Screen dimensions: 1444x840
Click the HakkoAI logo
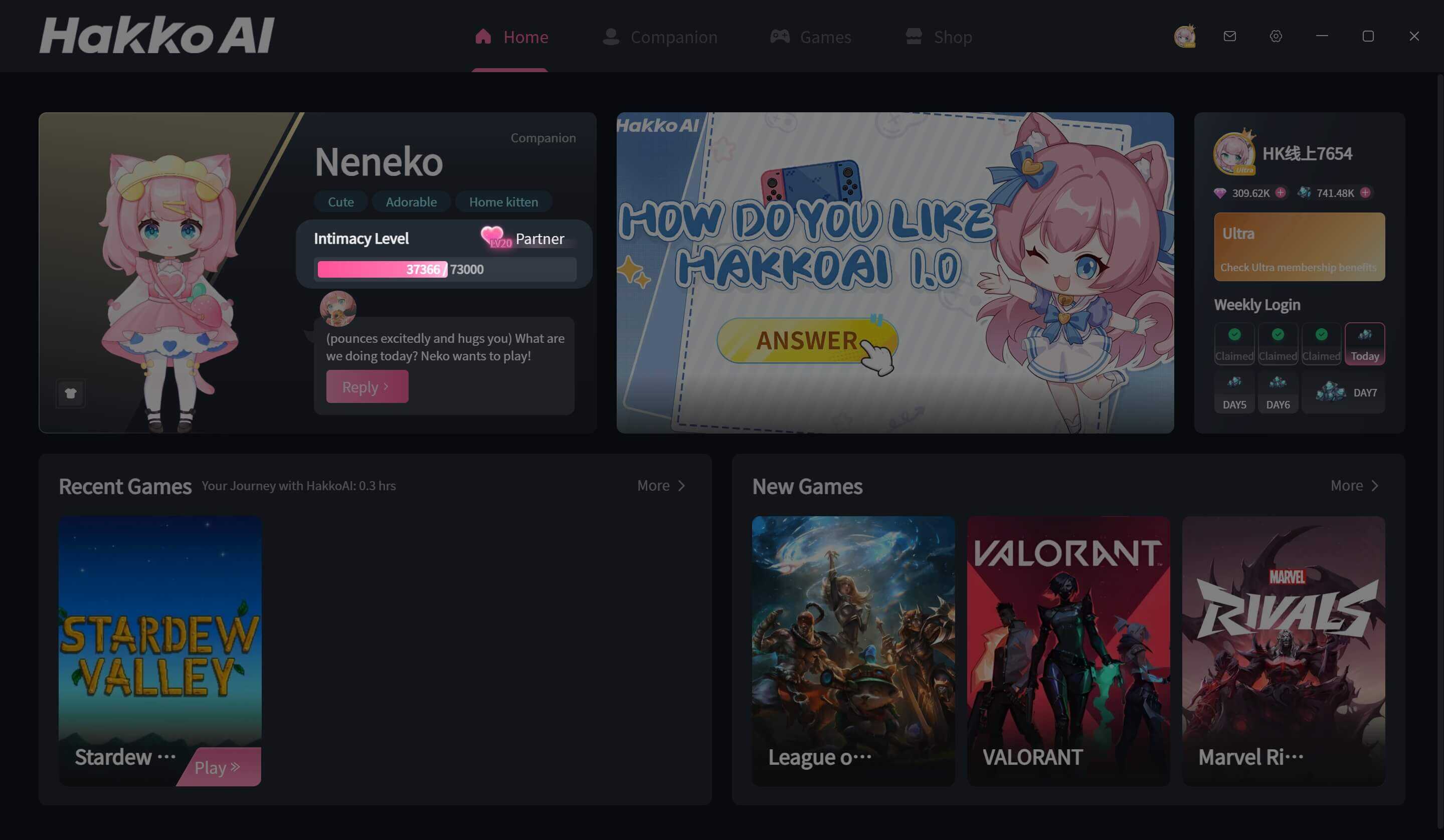tap(157, 36)
